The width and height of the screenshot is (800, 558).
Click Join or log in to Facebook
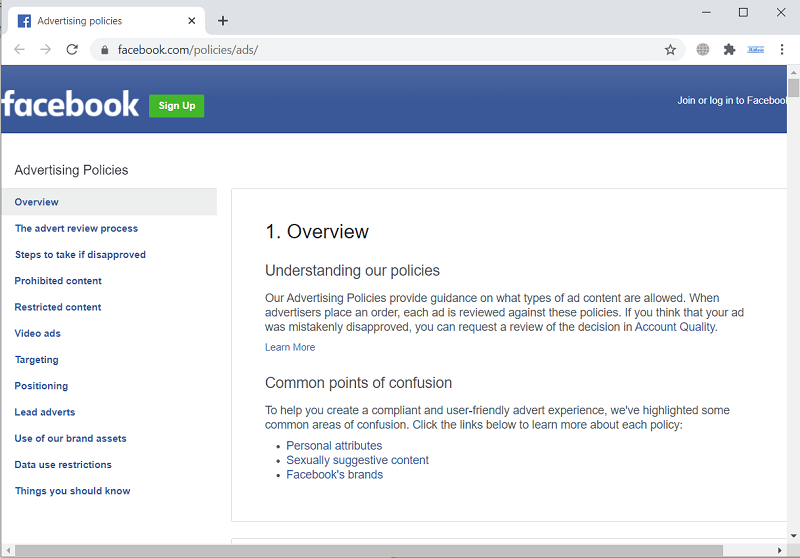732,100
